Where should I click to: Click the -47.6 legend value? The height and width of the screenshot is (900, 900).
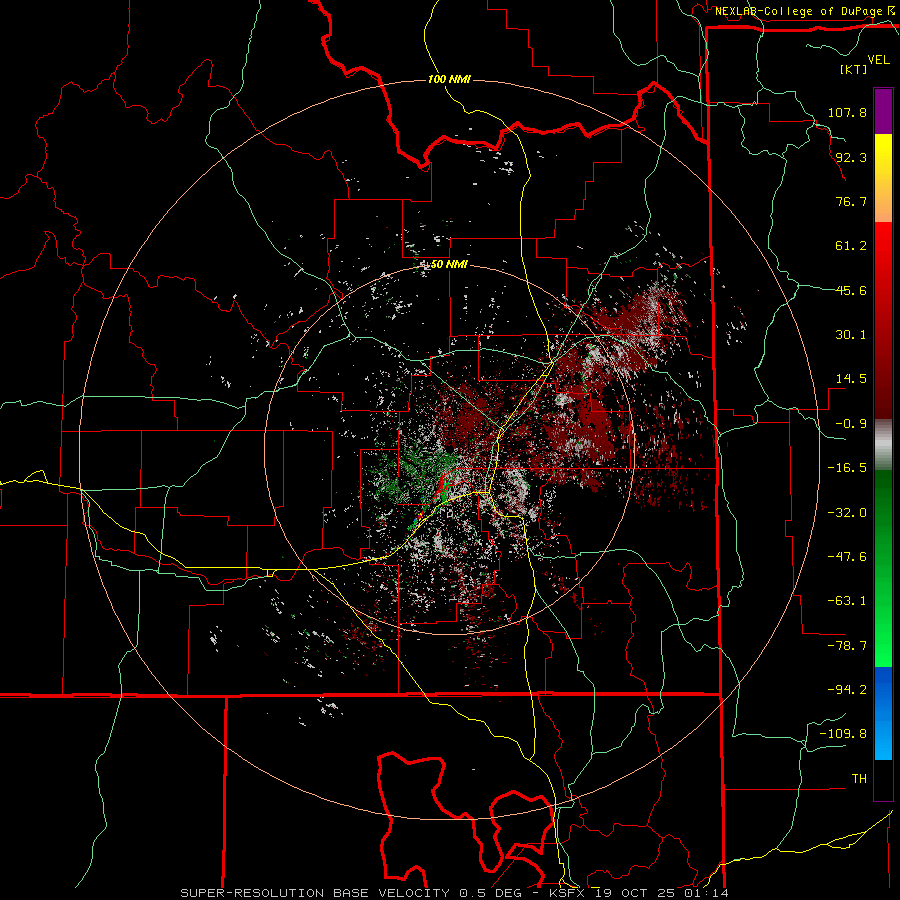[847, 557]
